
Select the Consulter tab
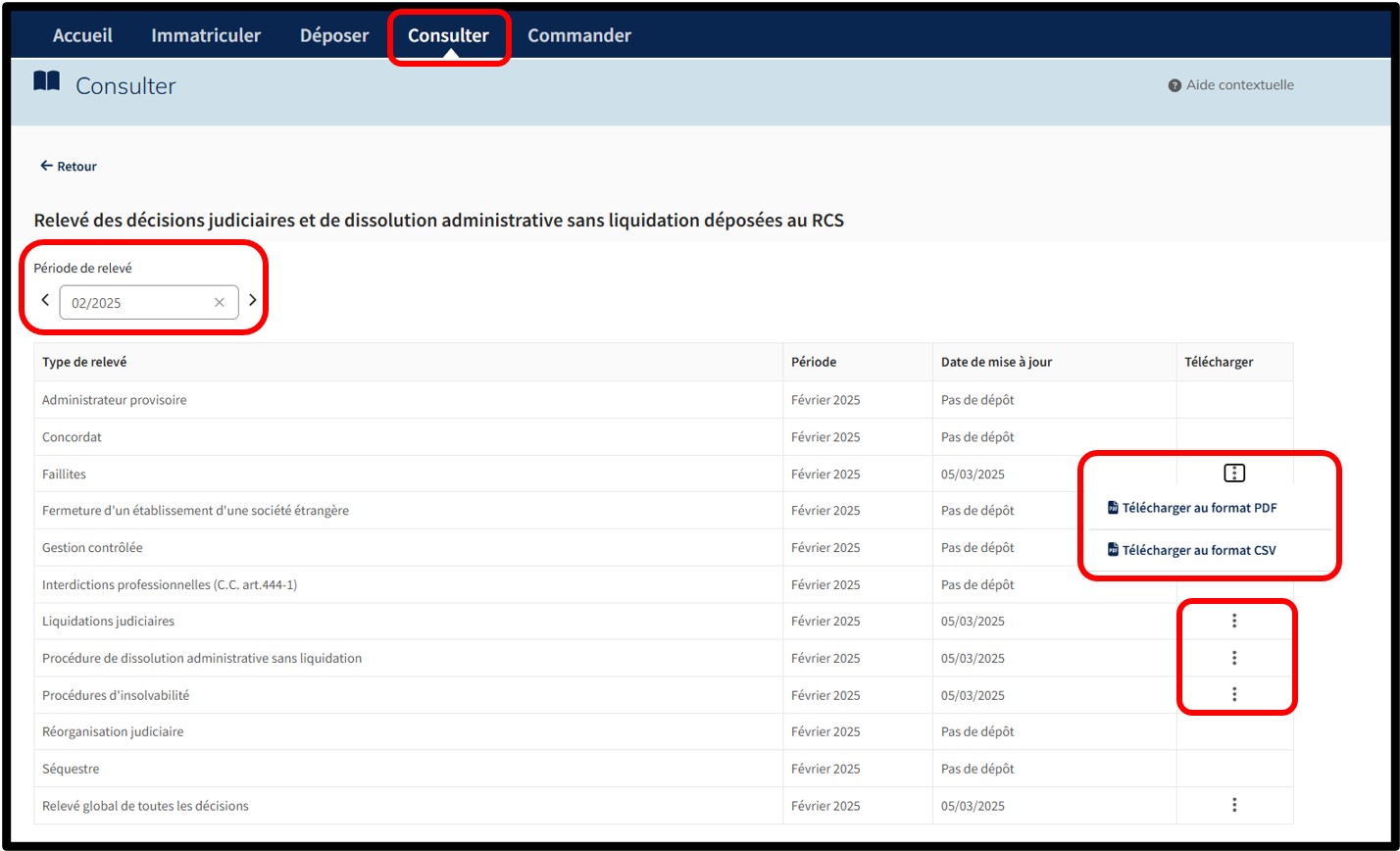(x=448, y=36)
